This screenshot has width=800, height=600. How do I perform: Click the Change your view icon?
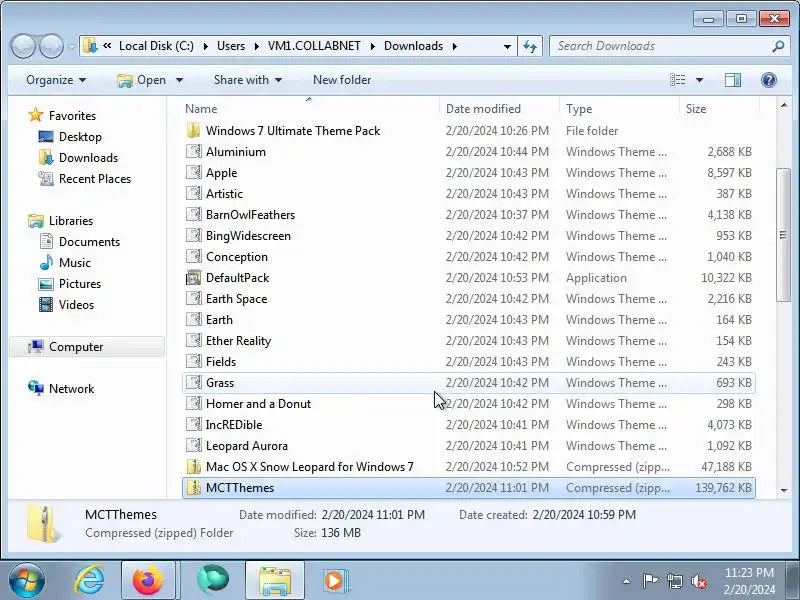tap(678, 80)
